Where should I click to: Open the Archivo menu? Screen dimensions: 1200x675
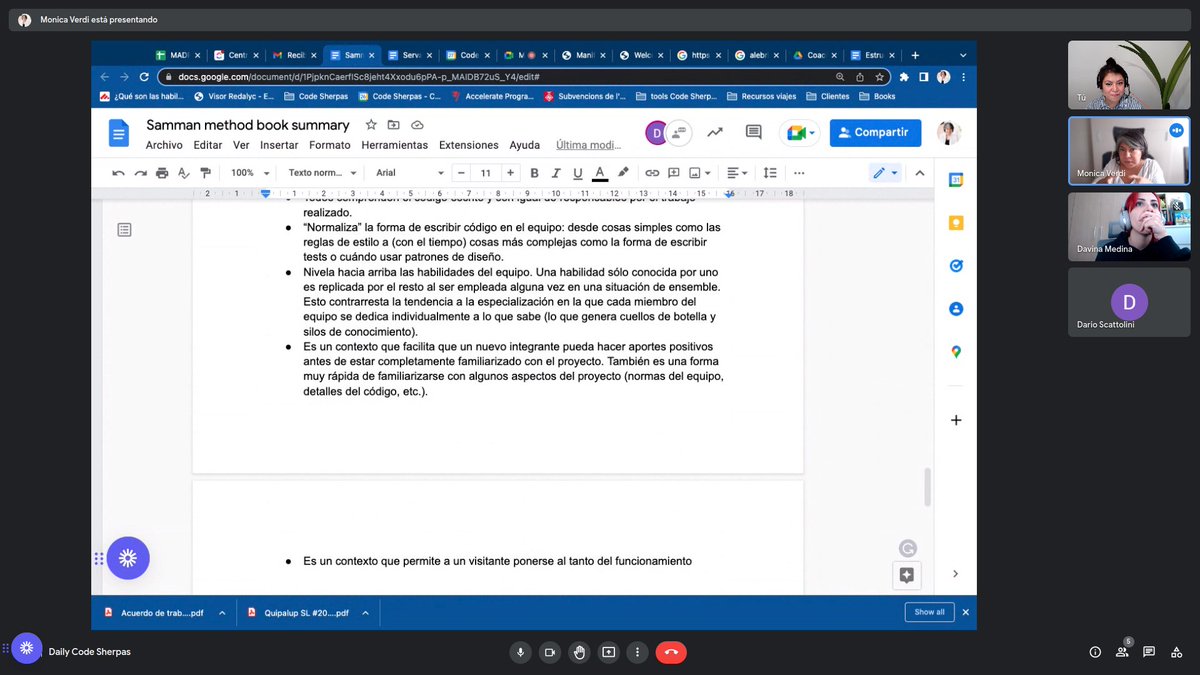164,145
